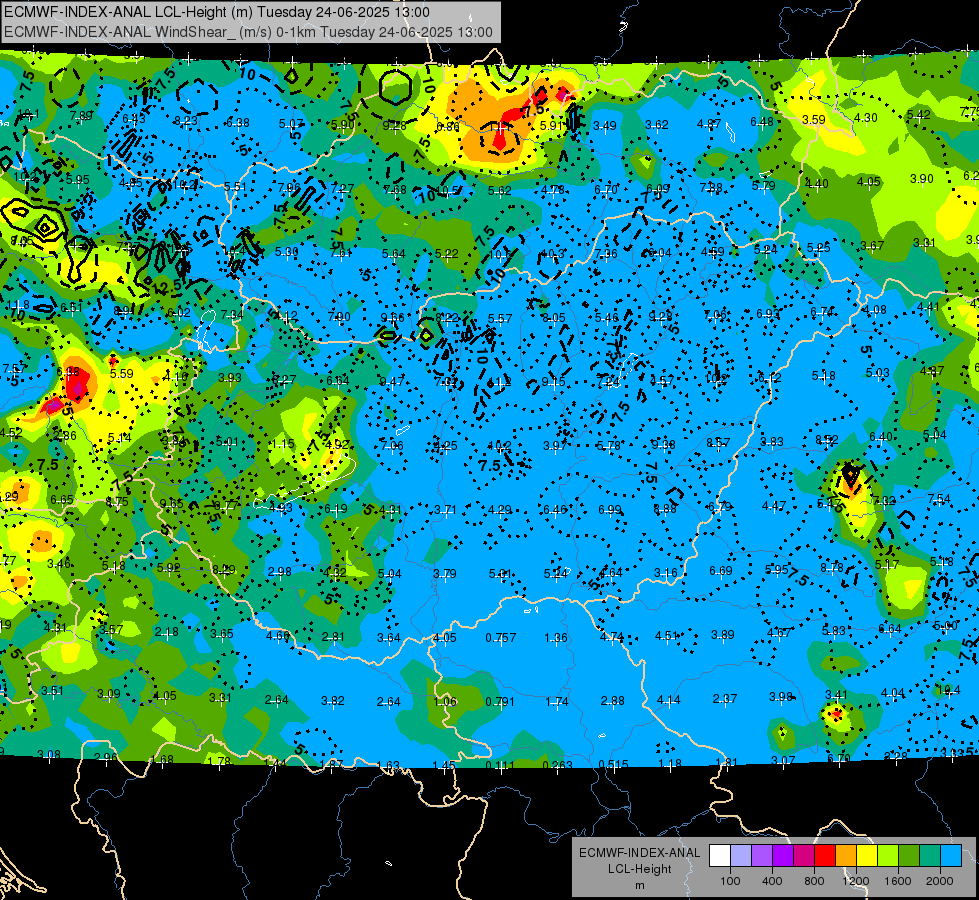Click grid value '6.99'
979x900 pixels.
(x=610, y=510)
